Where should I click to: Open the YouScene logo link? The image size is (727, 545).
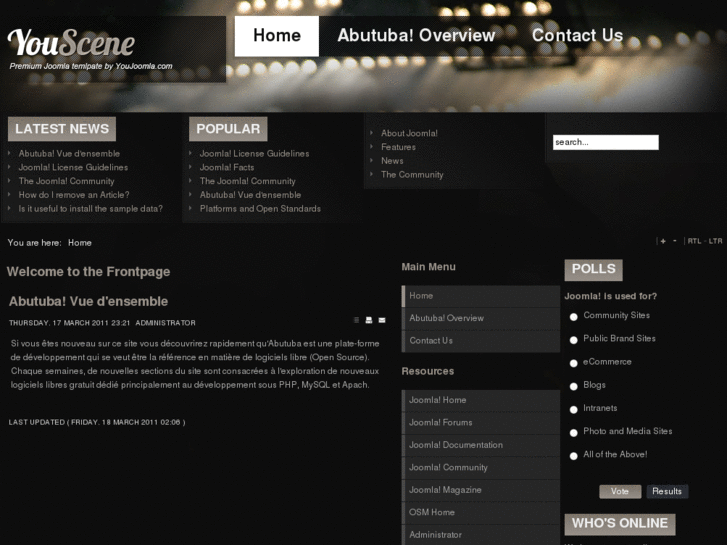(71, 43)
